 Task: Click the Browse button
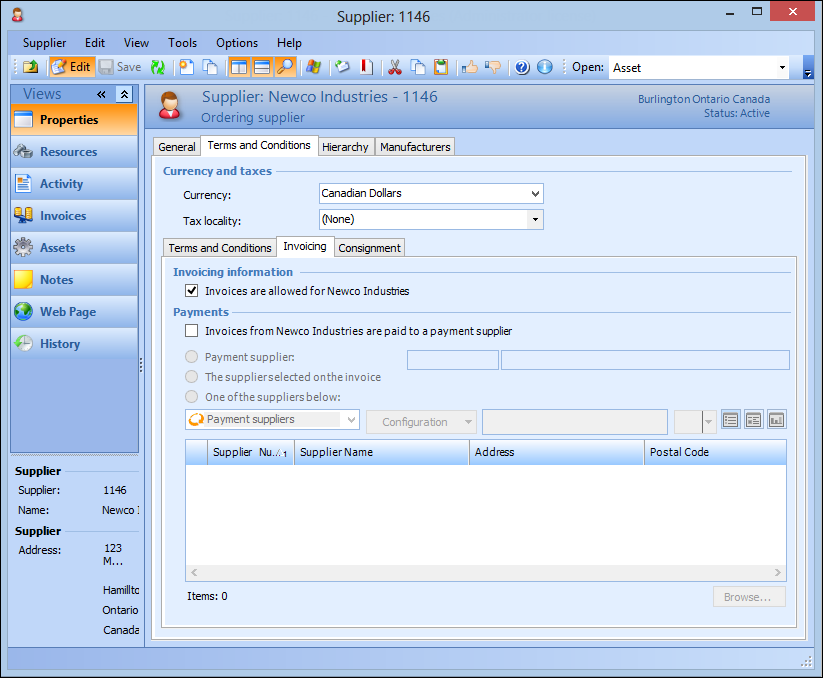pyautogui.click(x=748, y=597)
